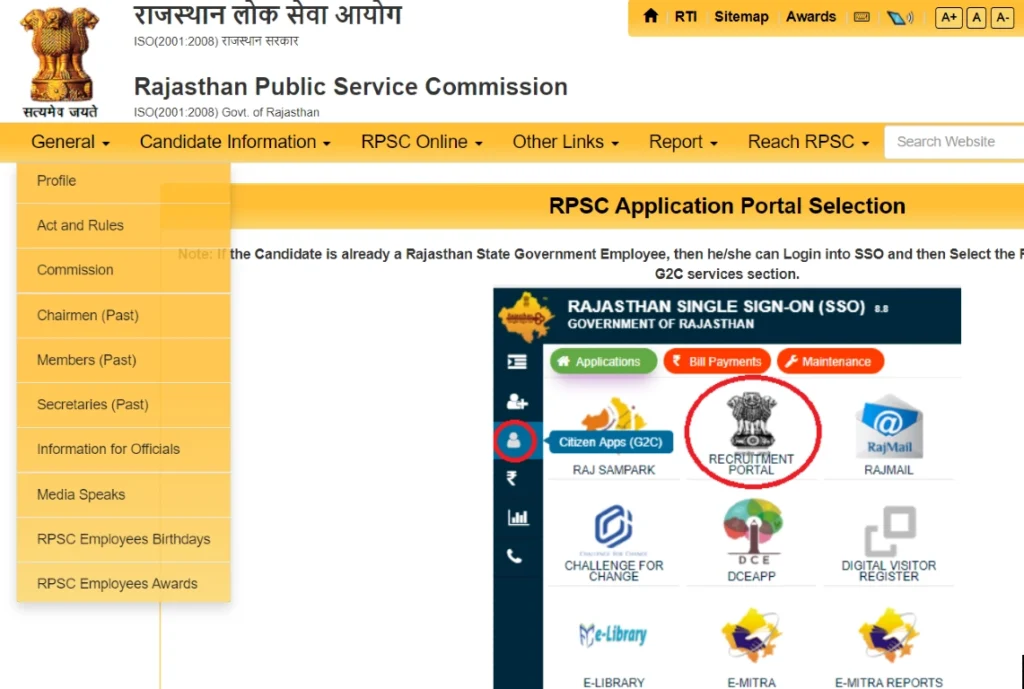Image resolution: width=1024 pixels, height=689 pixels.
Task: Collapse the General dropdown menu
Action: (x=70, y=142)
